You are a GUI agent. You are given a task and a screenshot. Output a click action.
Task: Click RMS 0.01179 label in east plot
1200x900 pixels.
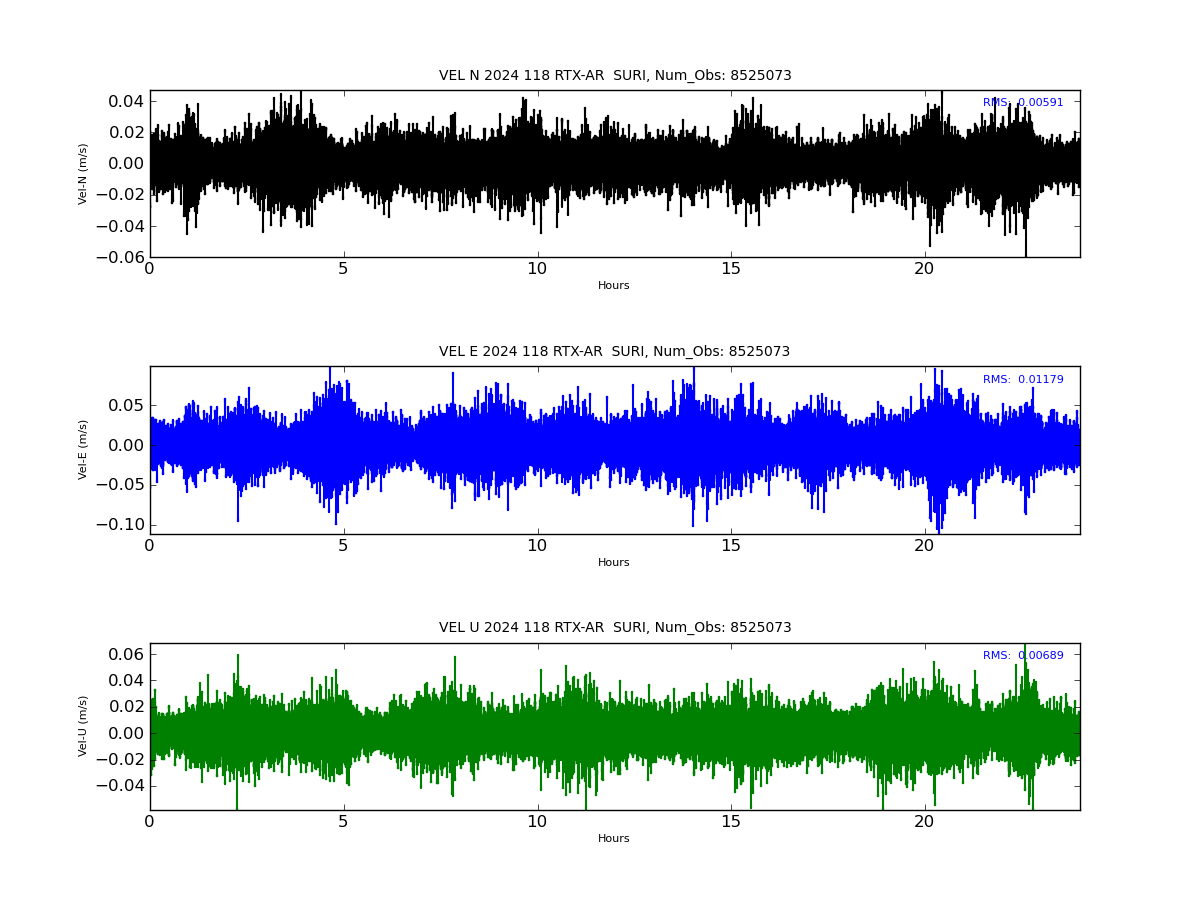(x=1023, y=380)
